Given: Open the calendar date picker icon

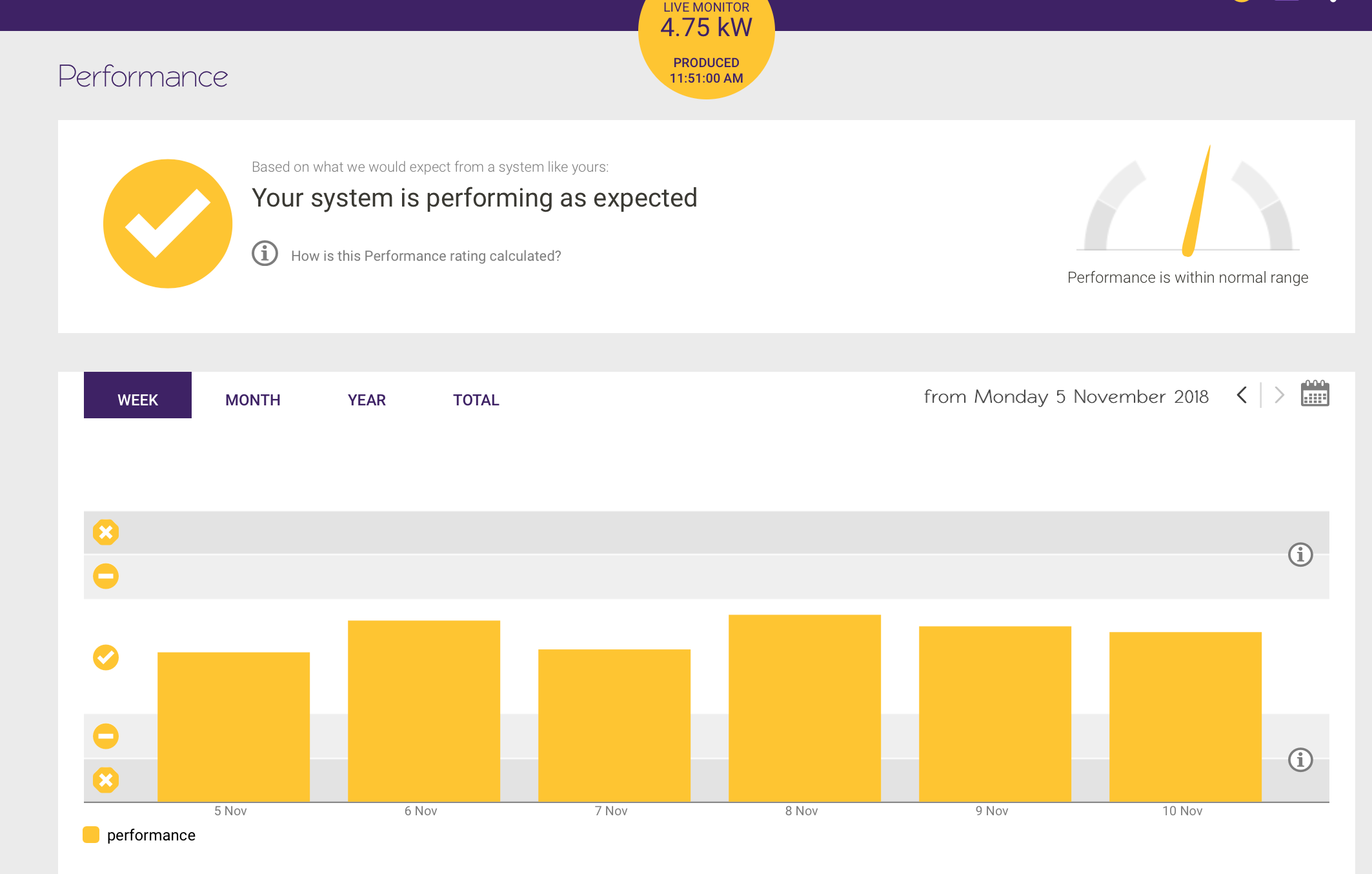Looking at the screenshot, I should pos(1315,393).
